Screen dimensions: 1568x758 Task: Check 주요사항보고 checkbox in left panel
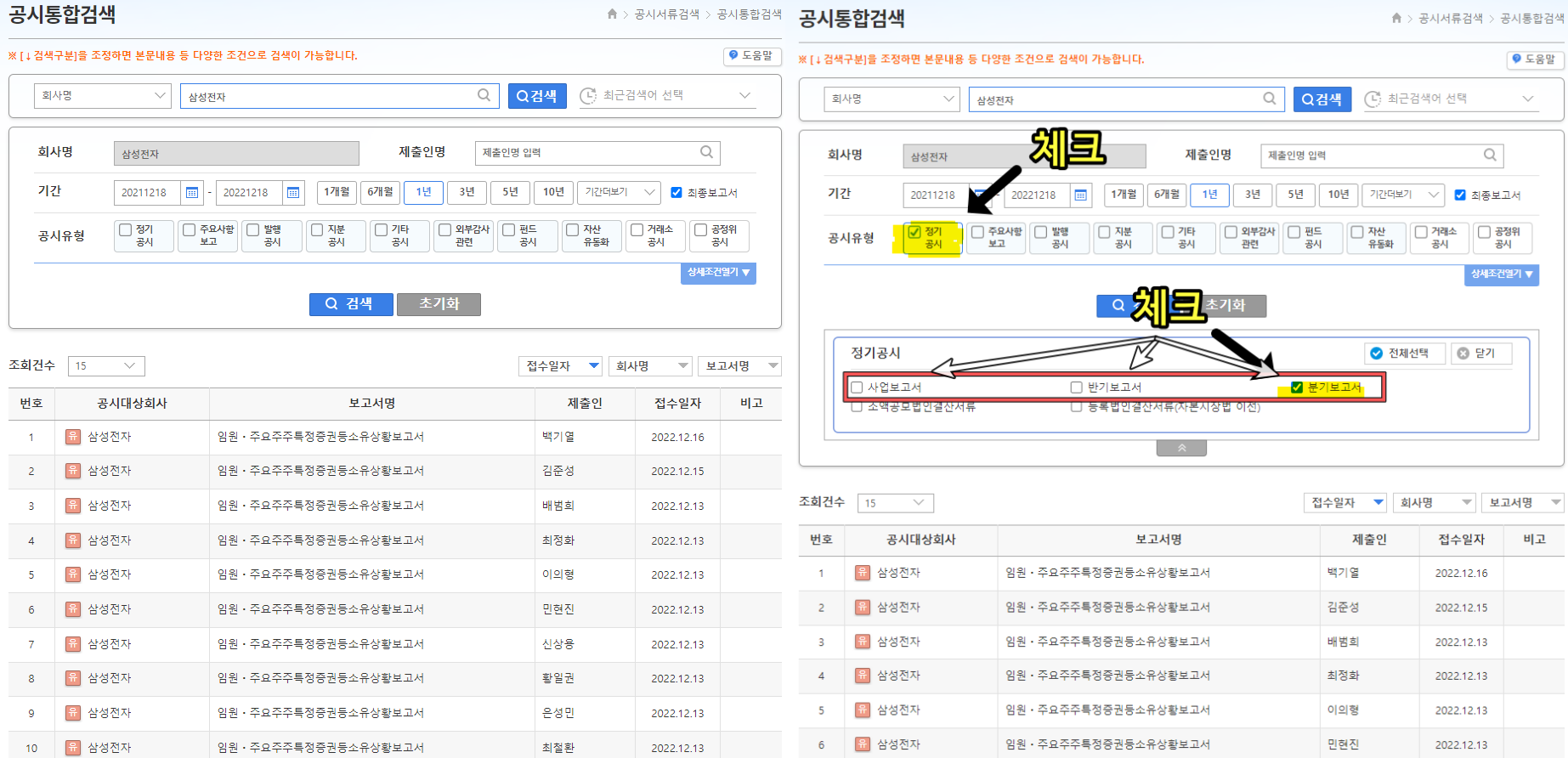(190, 229)
